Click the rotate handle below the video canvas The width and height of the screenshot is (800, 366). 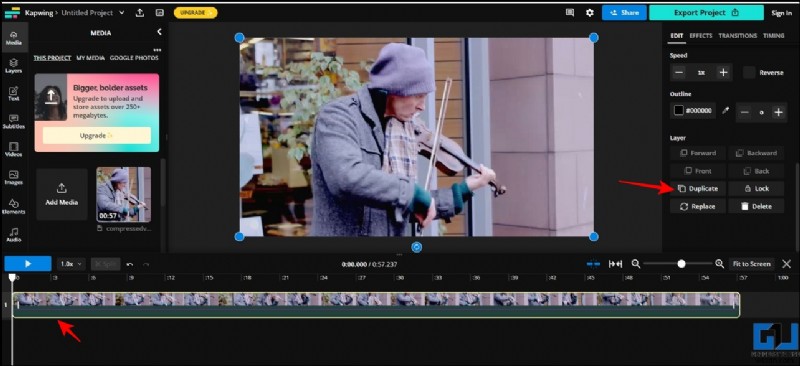[417, 247]
